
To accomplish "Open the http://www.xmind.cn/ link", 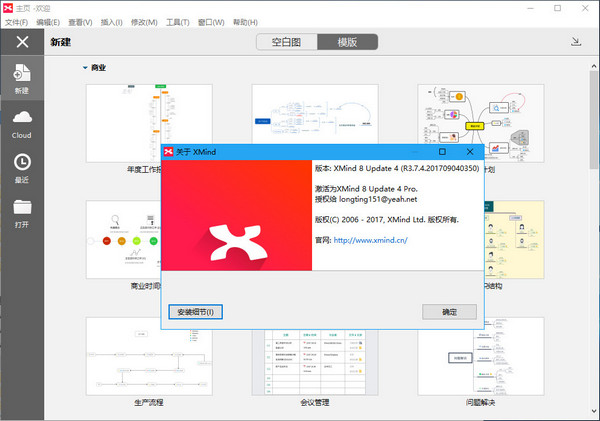I will click(x=370, y=240).
